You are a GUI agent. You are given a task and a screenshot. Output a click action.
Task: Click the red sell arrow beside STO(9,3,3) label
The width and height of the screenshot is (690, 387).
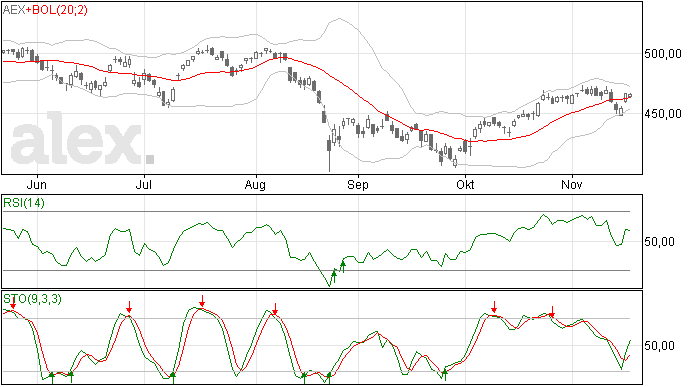pyautogui.click(x=13, y=302)
